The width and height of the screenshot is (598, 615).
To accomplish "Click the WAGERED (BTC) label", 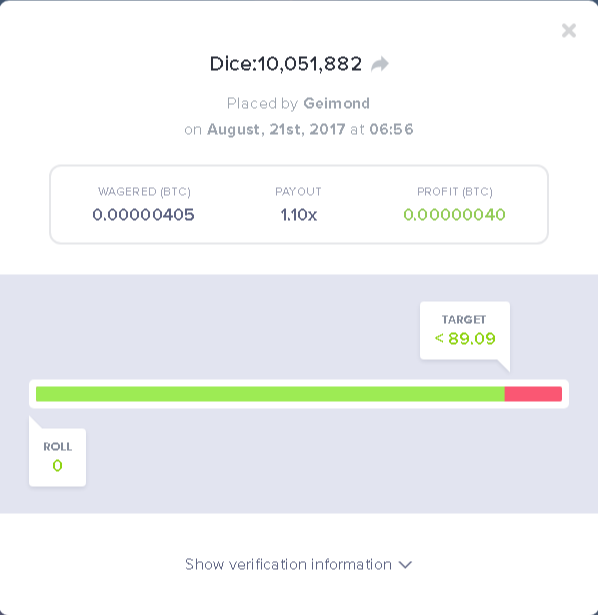I will 144,192.
